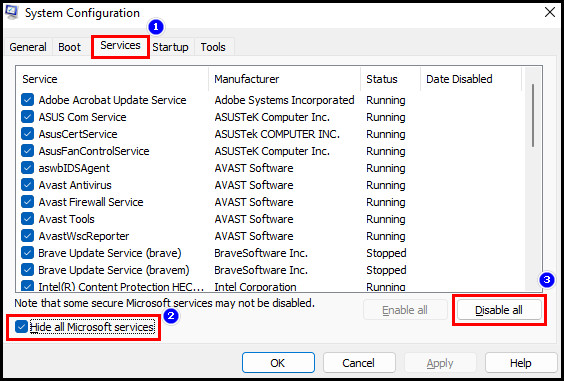Select the Tools tab

click(x=213, y=47)
